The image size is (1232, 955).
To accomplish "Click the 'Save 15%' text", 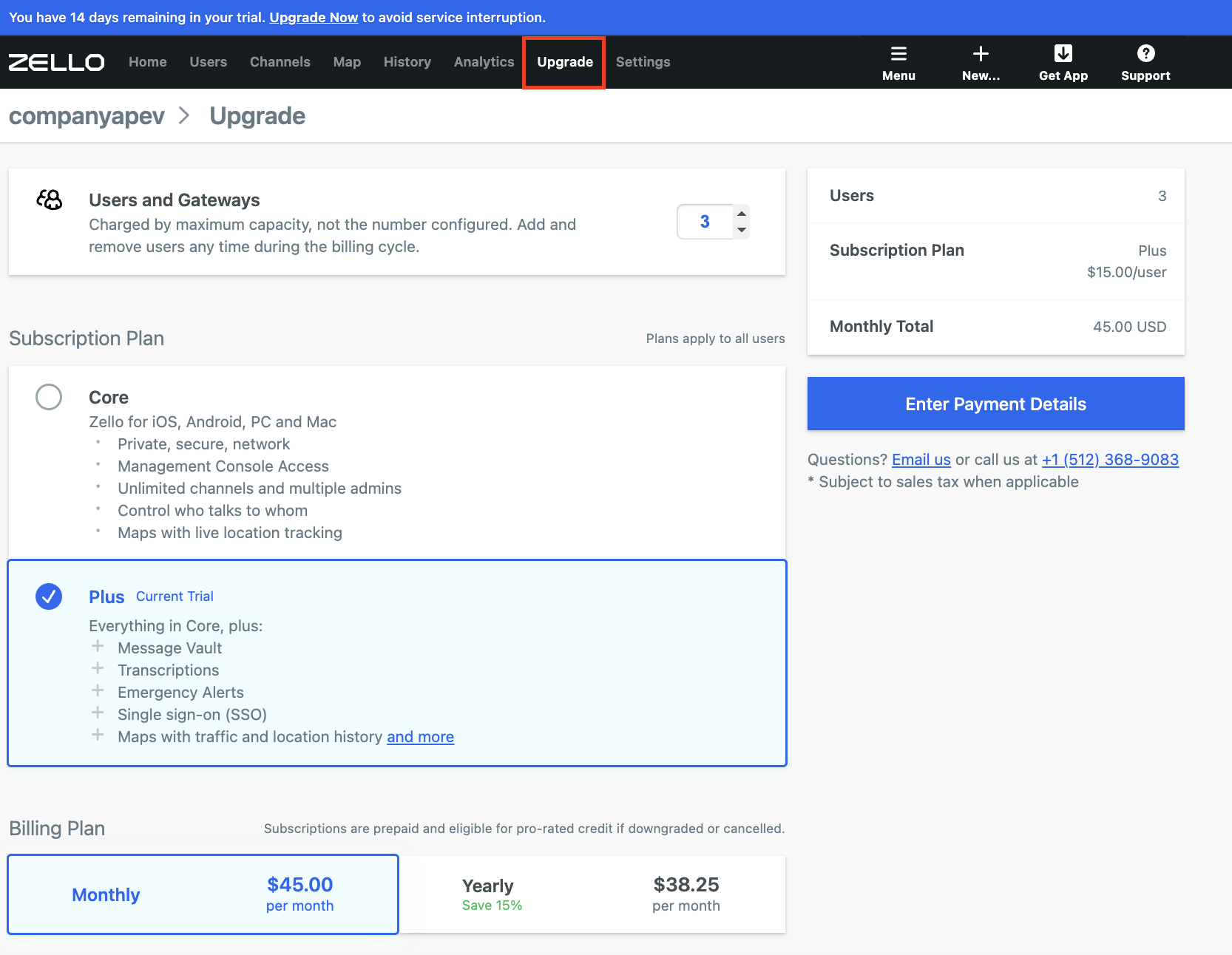I will pos(492,905).
